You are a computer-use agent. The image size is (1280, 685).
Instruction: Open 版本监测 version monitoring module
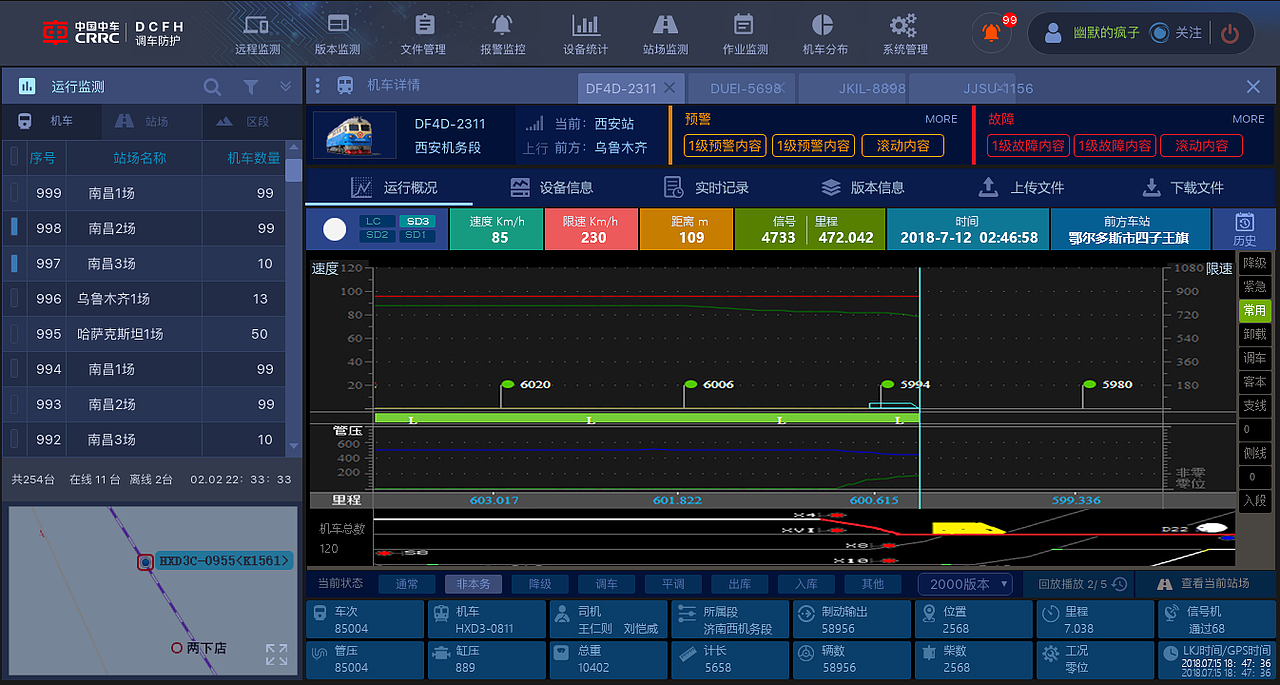pyautogui.click(x=338, y=33)
